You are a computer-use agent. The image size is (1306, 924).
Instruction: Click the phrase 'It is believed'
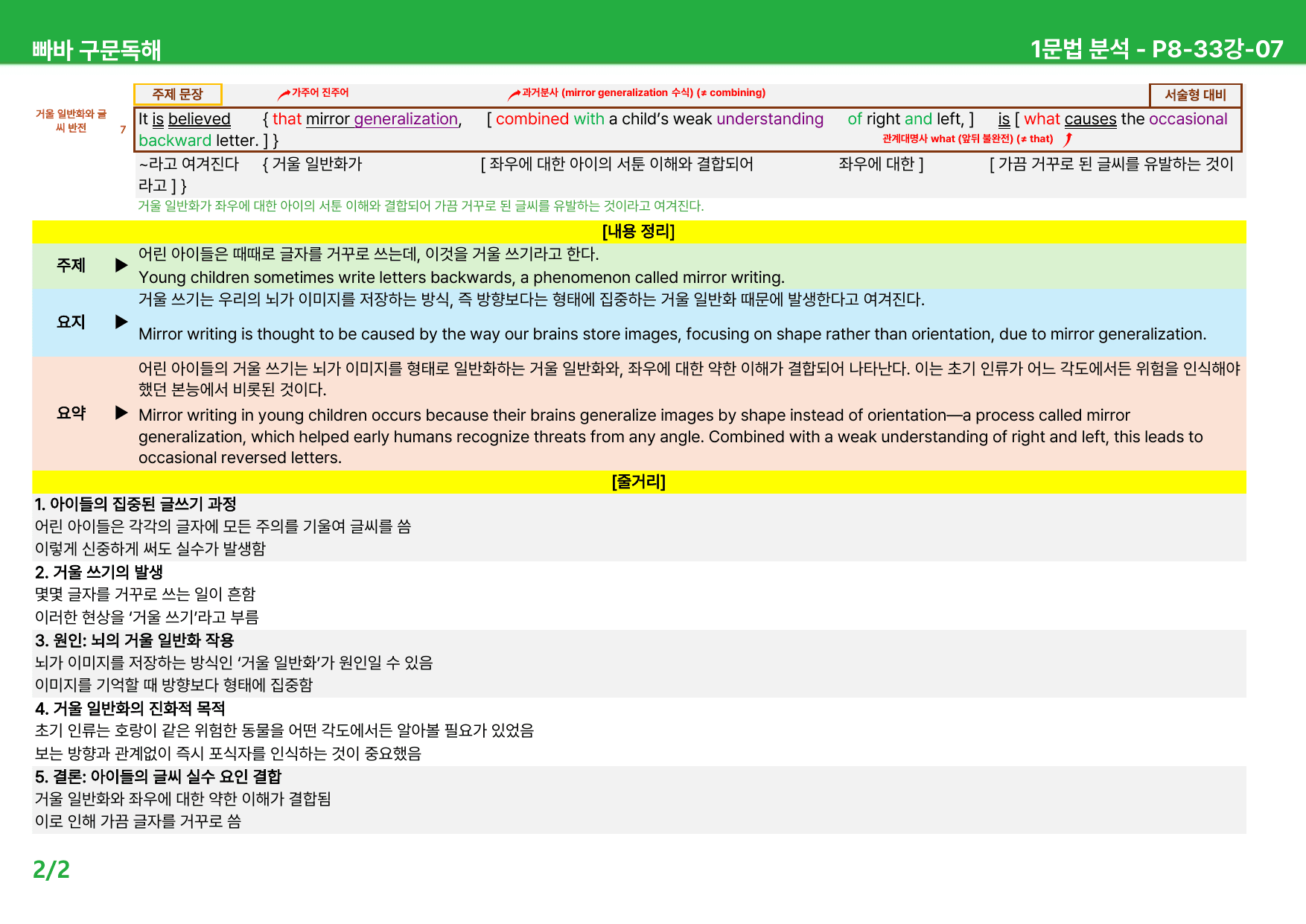[185, 119]
